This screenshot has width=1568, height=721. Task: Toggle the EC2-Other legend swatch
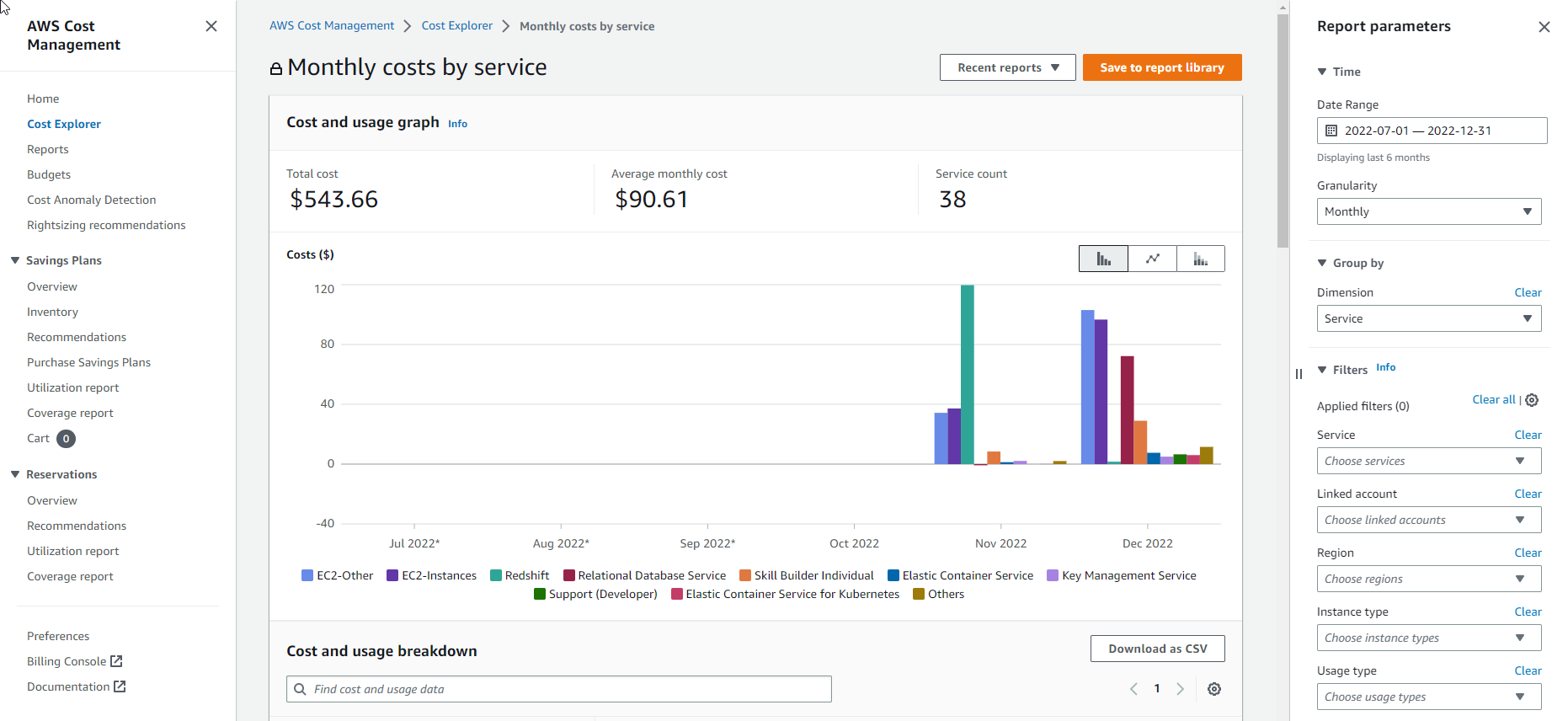307,575
